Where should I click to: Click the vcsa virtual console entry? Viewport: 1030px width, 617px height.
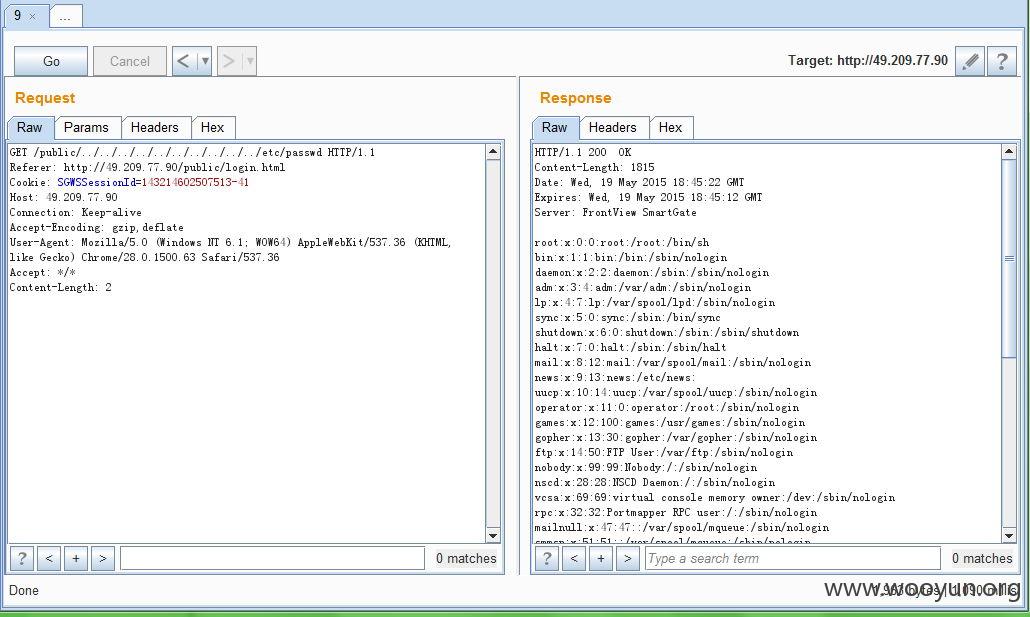click(x=715, y=497)
